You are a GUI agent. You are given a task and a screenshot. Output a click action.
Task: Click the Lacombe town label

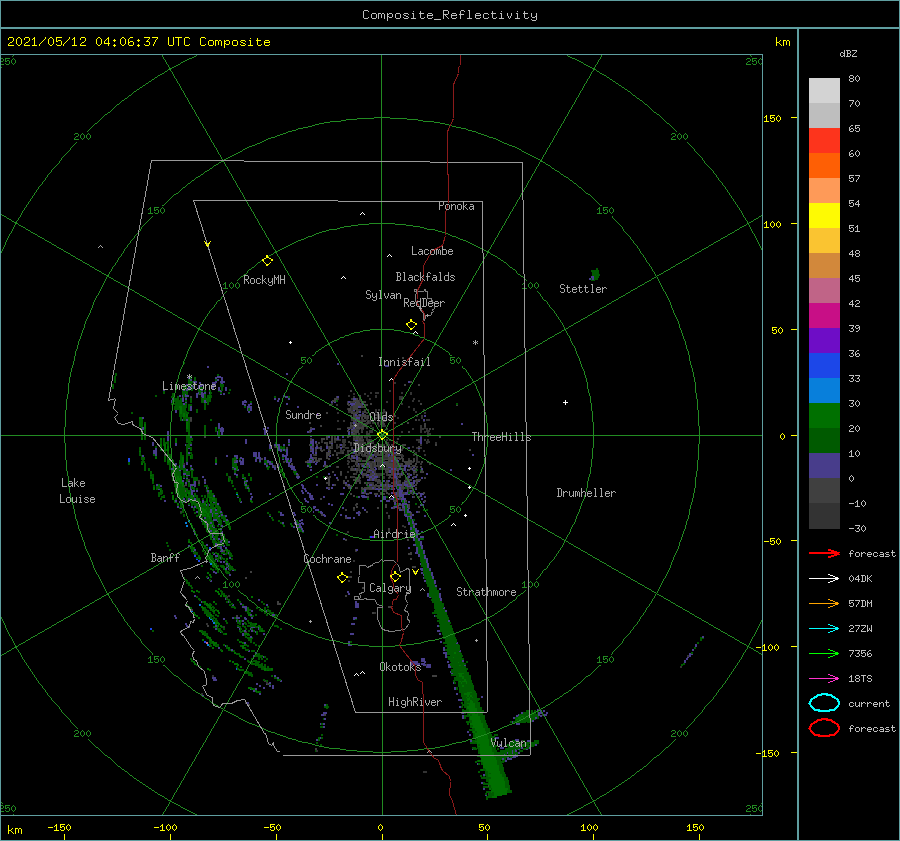point(432,251)
